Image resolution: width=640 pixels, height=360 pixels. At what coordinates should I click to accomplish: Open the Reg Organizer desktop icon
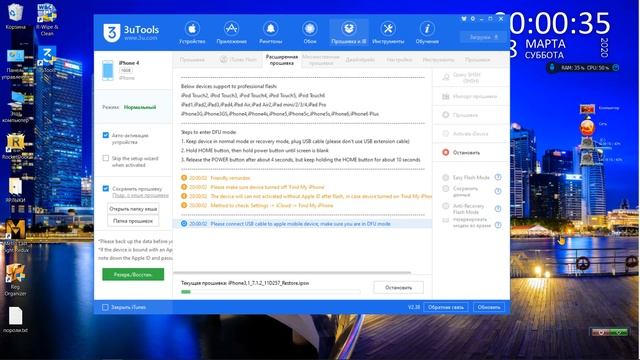point(15,280)
